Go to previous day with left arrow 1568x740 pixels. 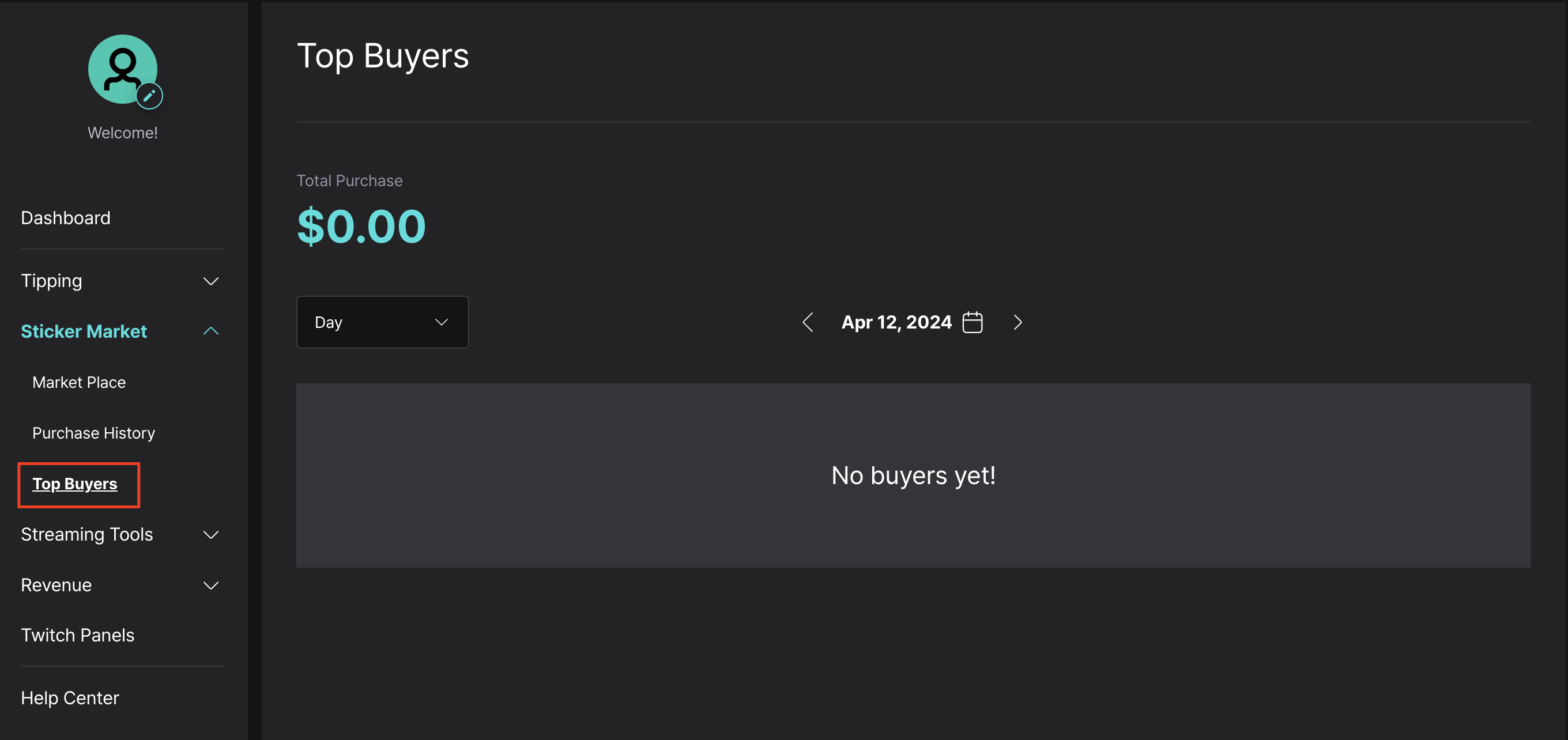pos(808,322)
